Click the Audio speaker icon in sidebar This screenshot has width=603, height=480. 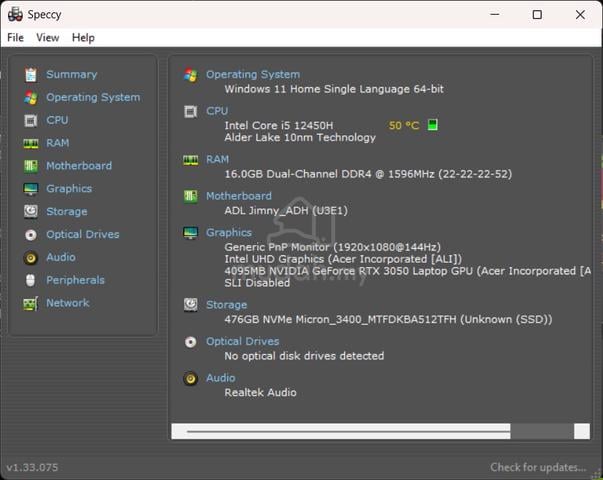(31, 258)
